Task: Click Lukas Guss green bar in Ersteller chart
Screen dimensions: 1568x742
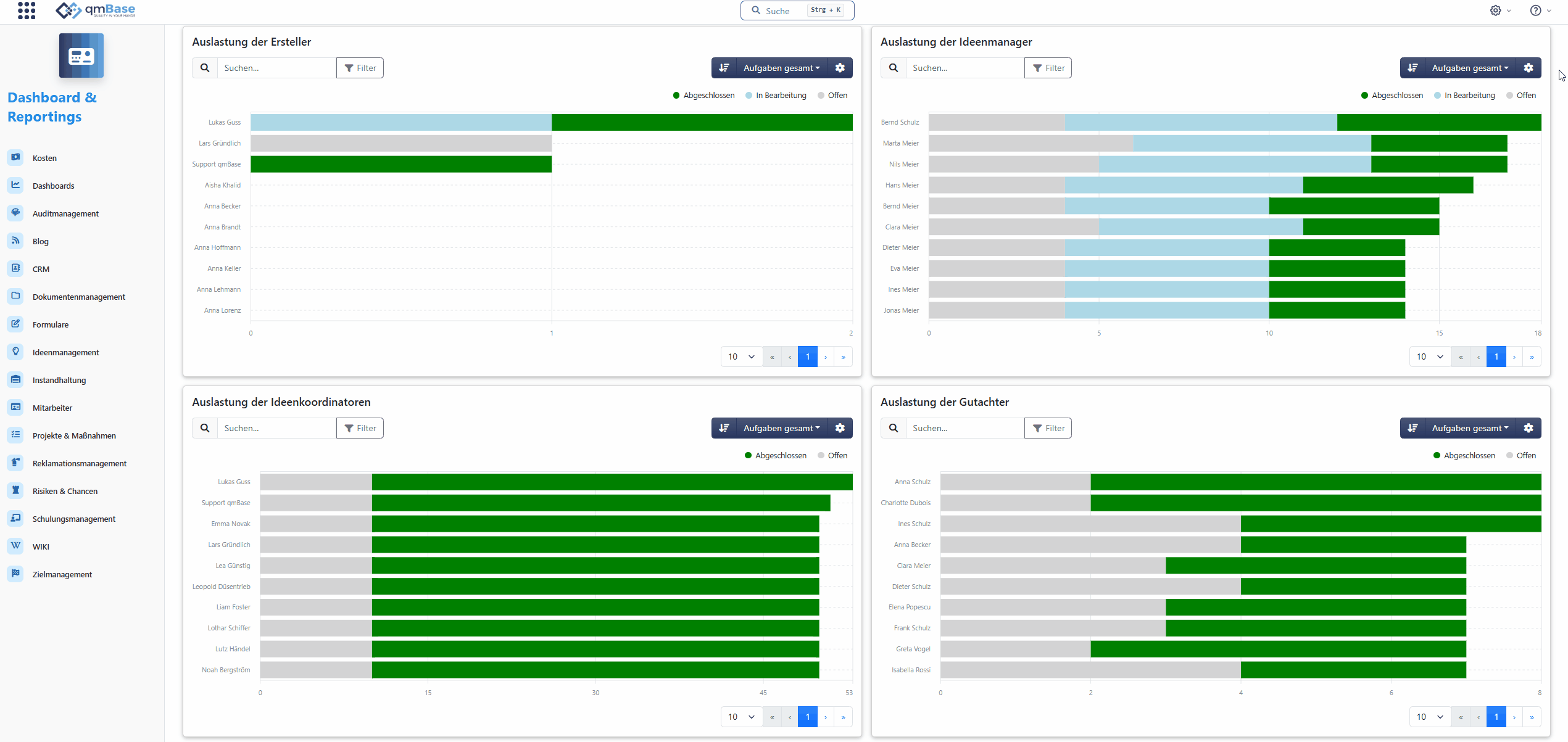Action: click(702, 122)
